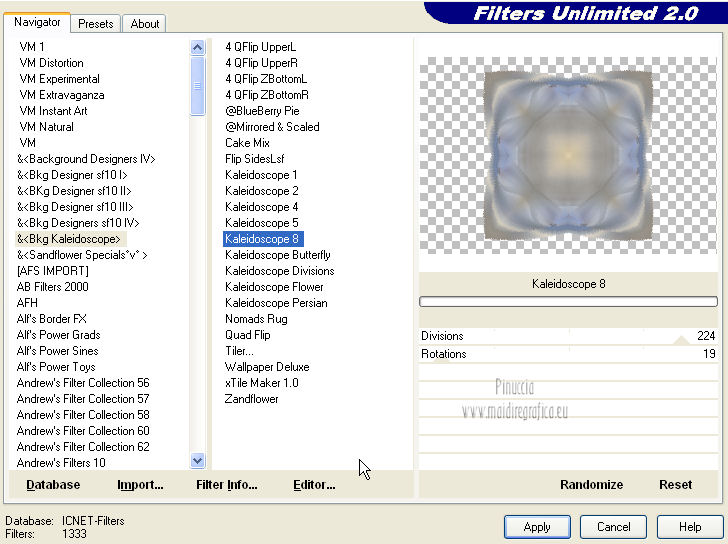Click Import... button
The image size is (728, 544).
[x=140, y=485]
